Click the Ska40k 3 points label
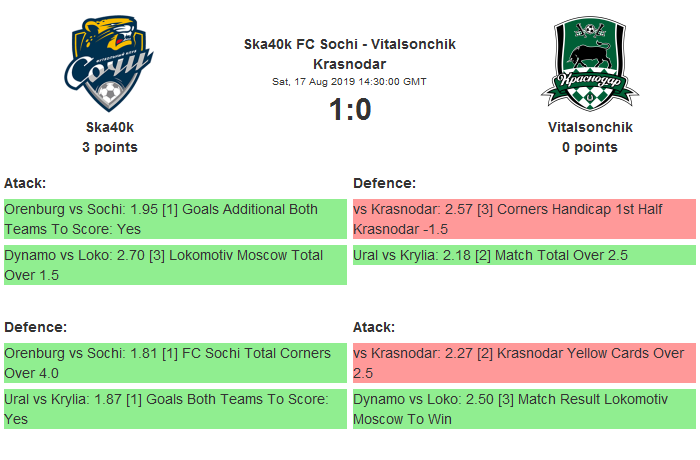The image size is (700, 460). pos(110,147)
